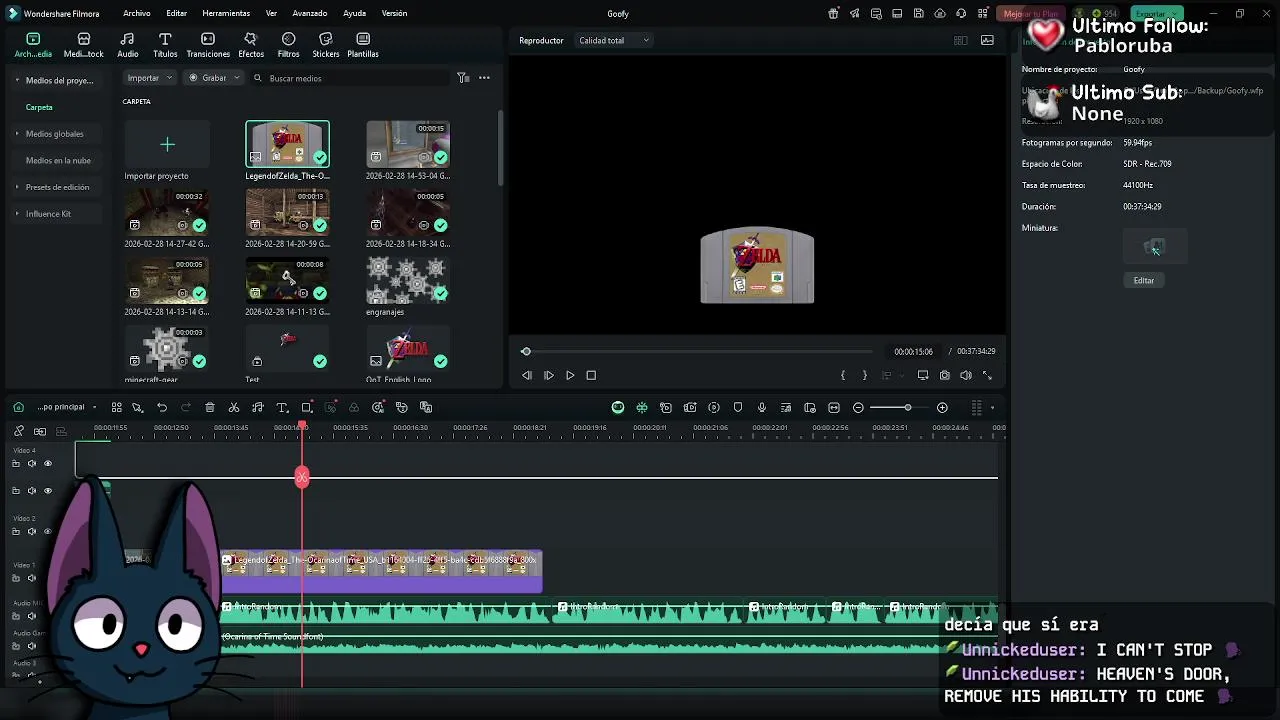Click the mark-out bracket icon
This screenshot has width=1280, height=720.
point(865,375)
